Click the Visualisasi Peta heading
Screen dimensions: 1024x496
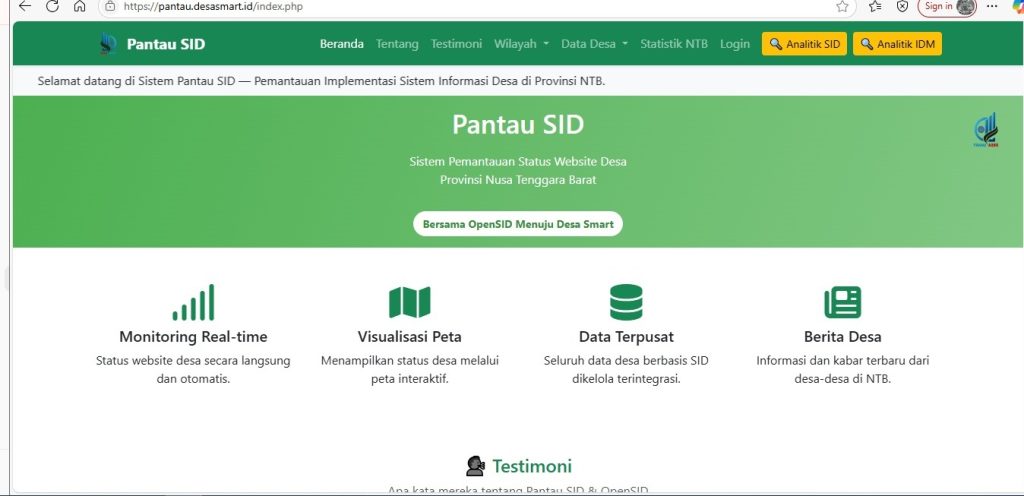click(409, 337)
